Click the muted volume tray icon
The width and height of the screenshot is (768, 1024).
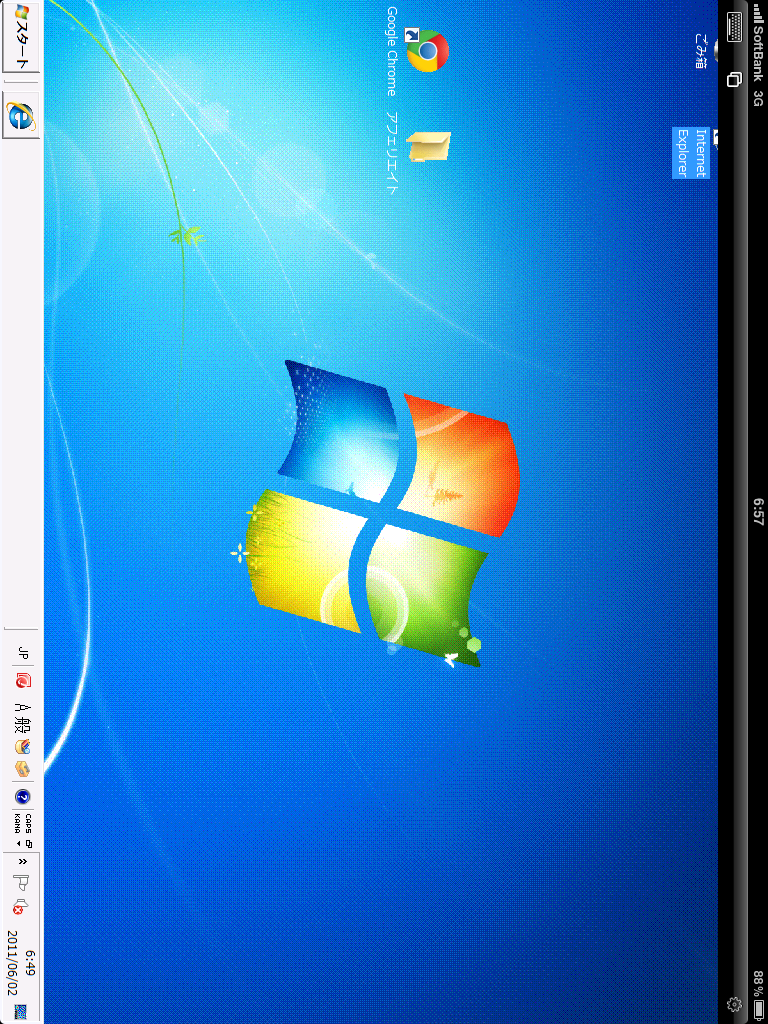click(20, 907)
